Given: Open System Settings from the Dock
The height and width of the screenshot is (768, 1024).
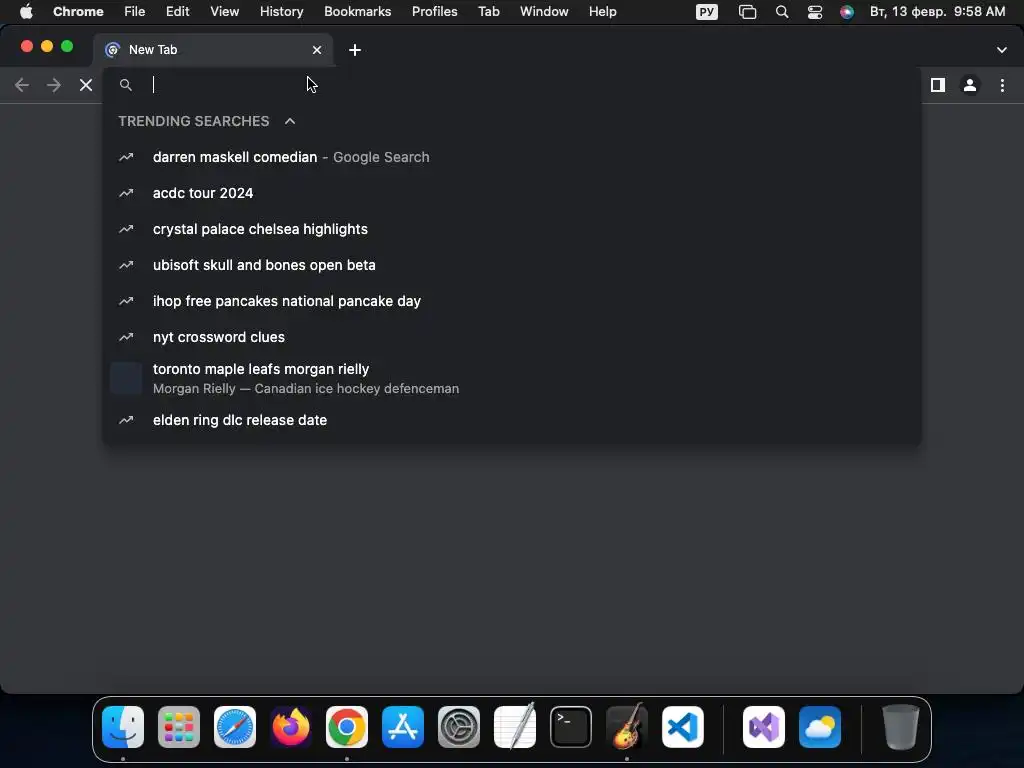Looking at the screenshot, I should pos(458,727).
